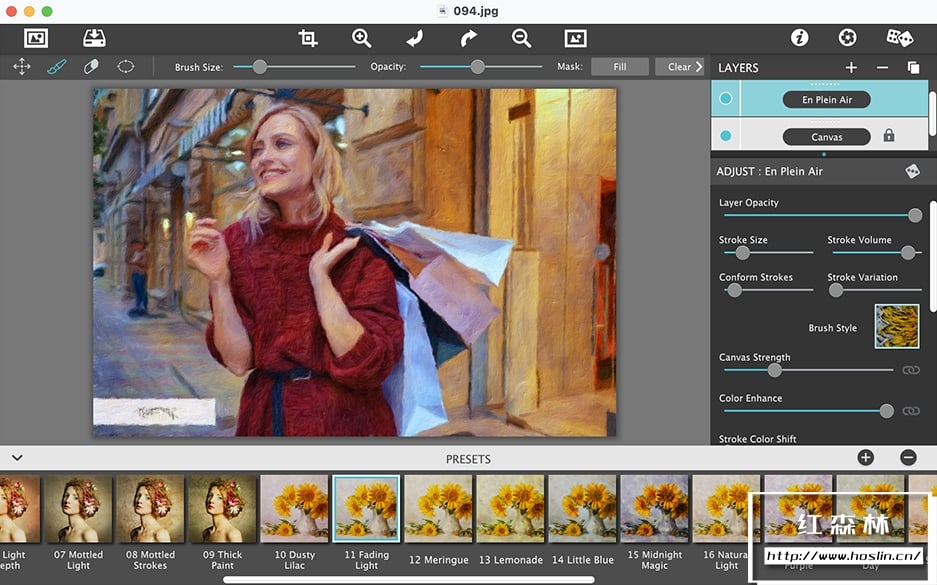Toggle the Canvas Strength link icon

(910, 370)
